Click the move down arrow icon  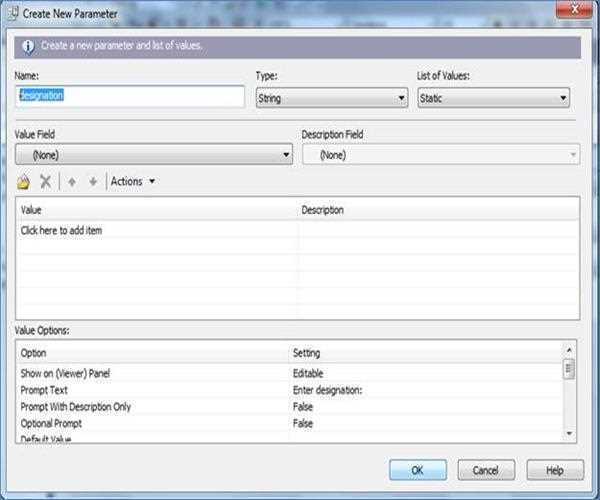pyautogui.click(x=93, y=181)
